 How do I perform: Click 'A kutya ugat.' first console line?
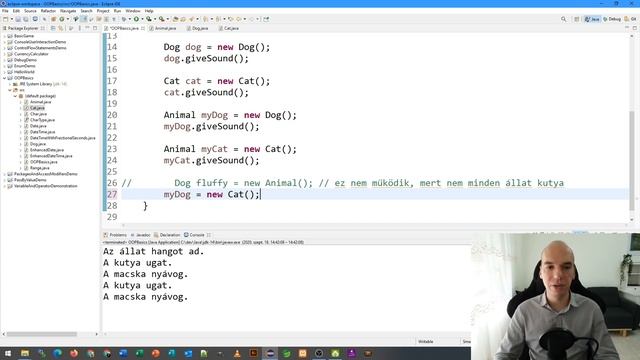point(138,263)
